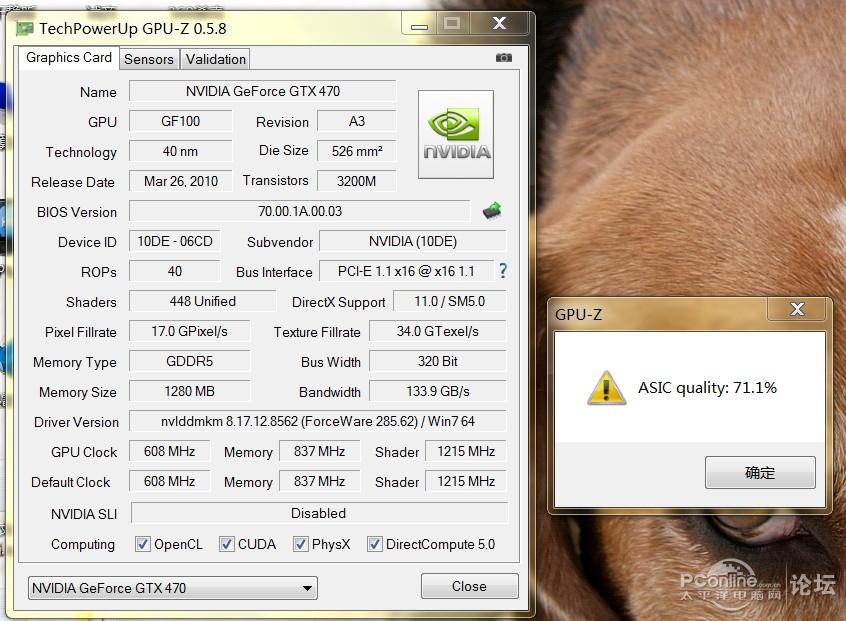Click the Revision field A3
The width and height of the screenshot is (846, 621).
coord(357,121)
